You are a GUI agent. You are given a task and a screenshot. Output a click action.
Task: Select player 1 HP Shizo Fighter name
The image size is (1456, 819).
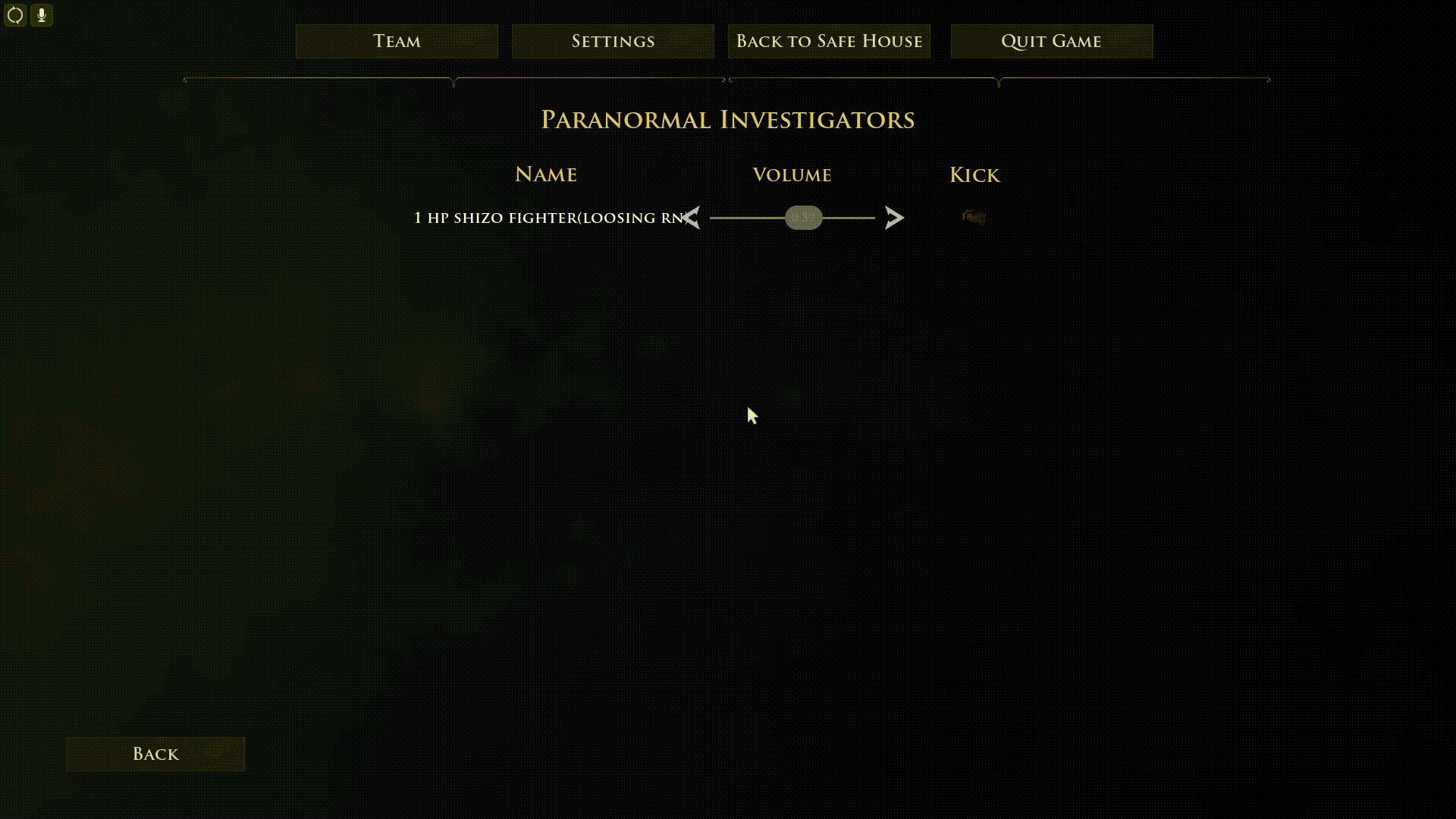548,218
